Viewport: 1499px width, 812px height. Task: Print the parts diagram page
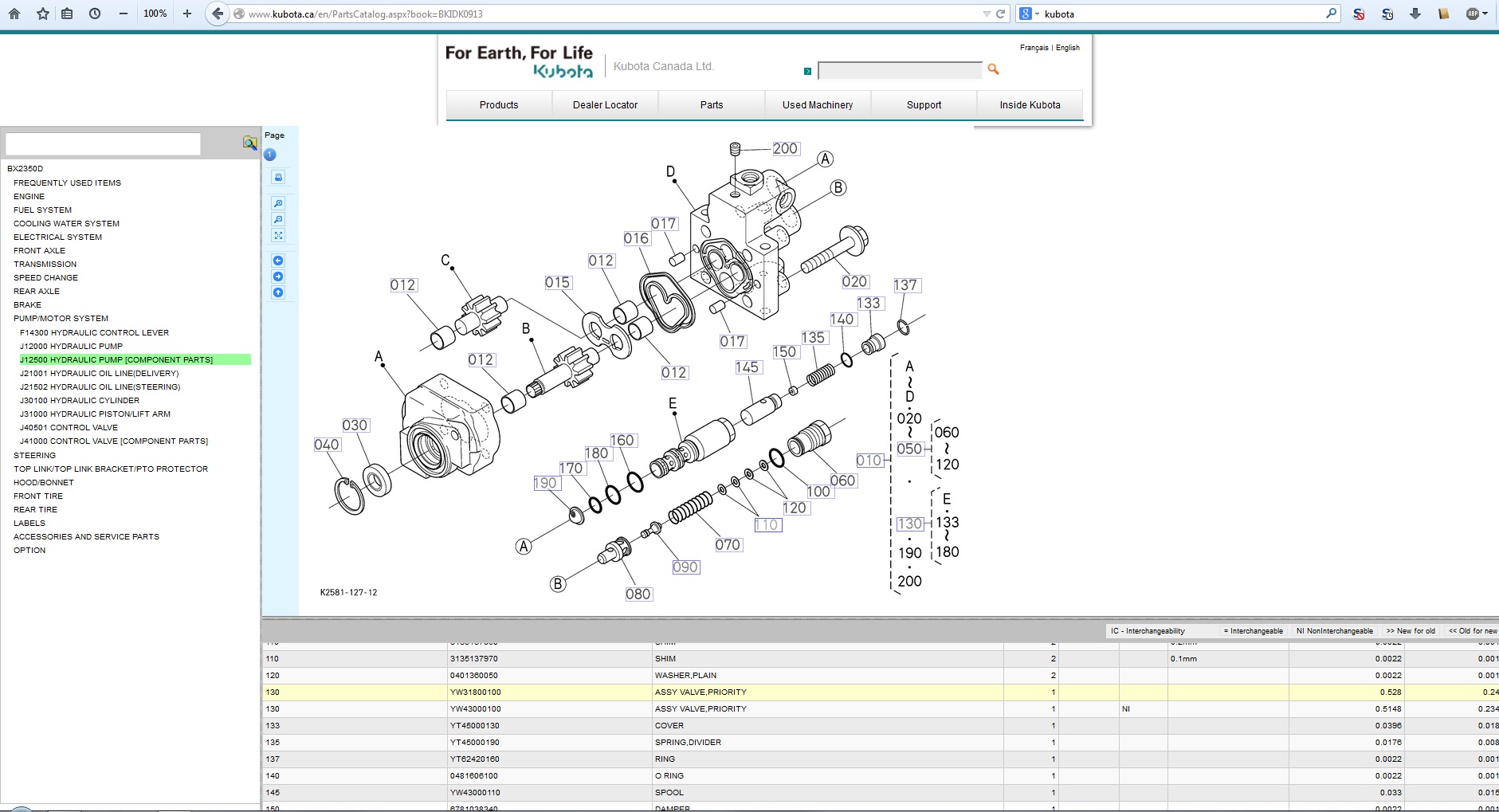[x=278, y=177]
